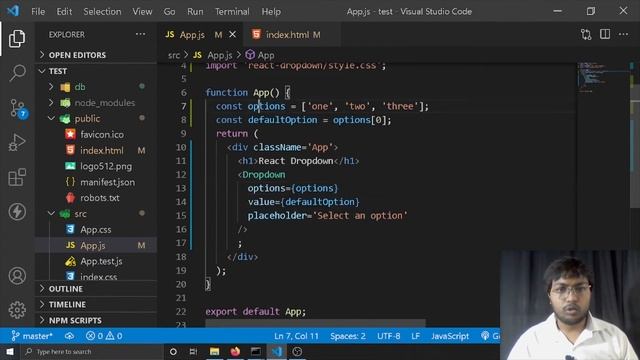Viewport: 640px width, 360px height.
Task: Close the App.js editor tab
Action: coord(232,35)
